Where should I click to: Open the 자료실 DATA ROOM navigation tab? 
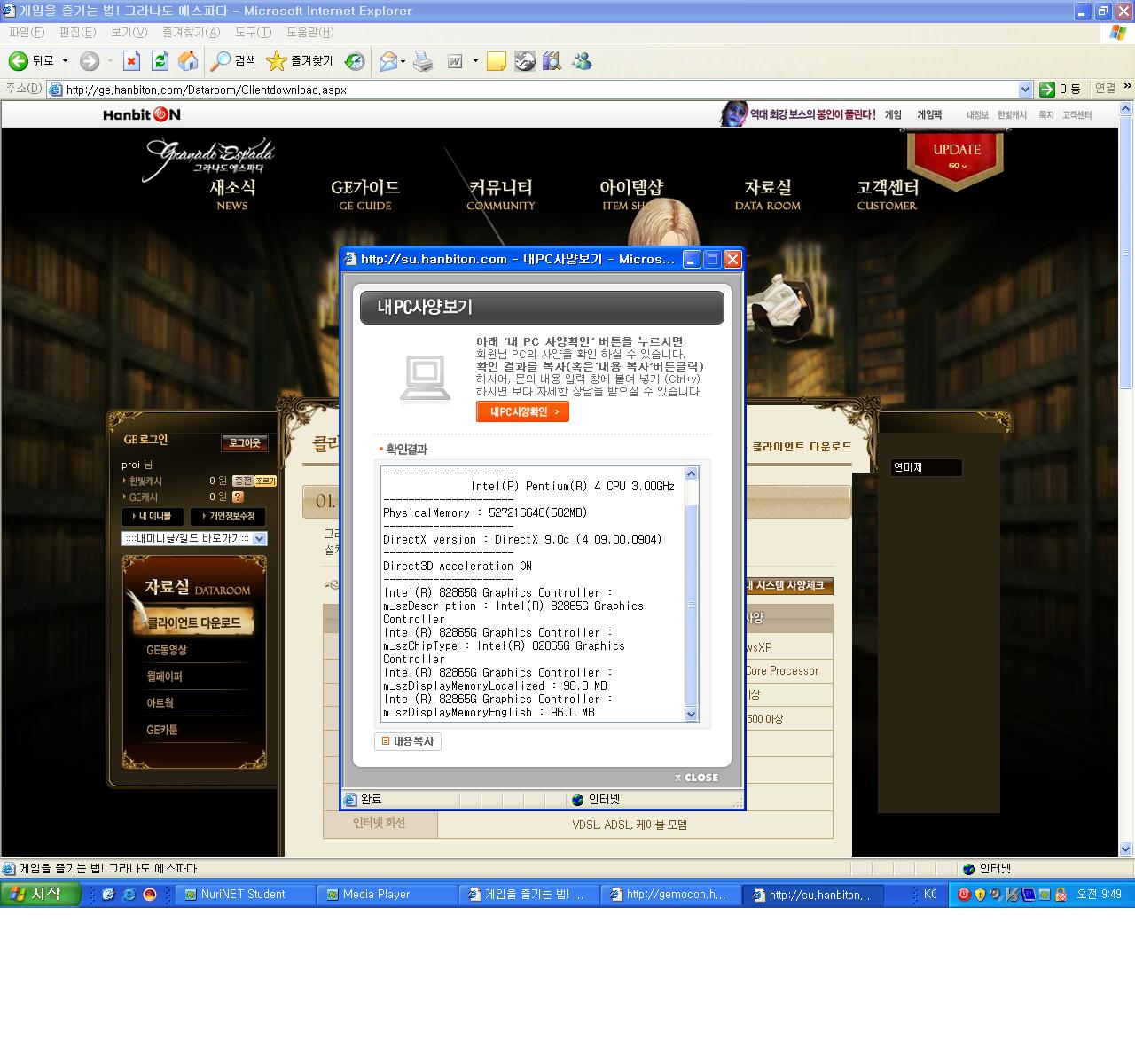pyautogui.click(x=768, y=194)
